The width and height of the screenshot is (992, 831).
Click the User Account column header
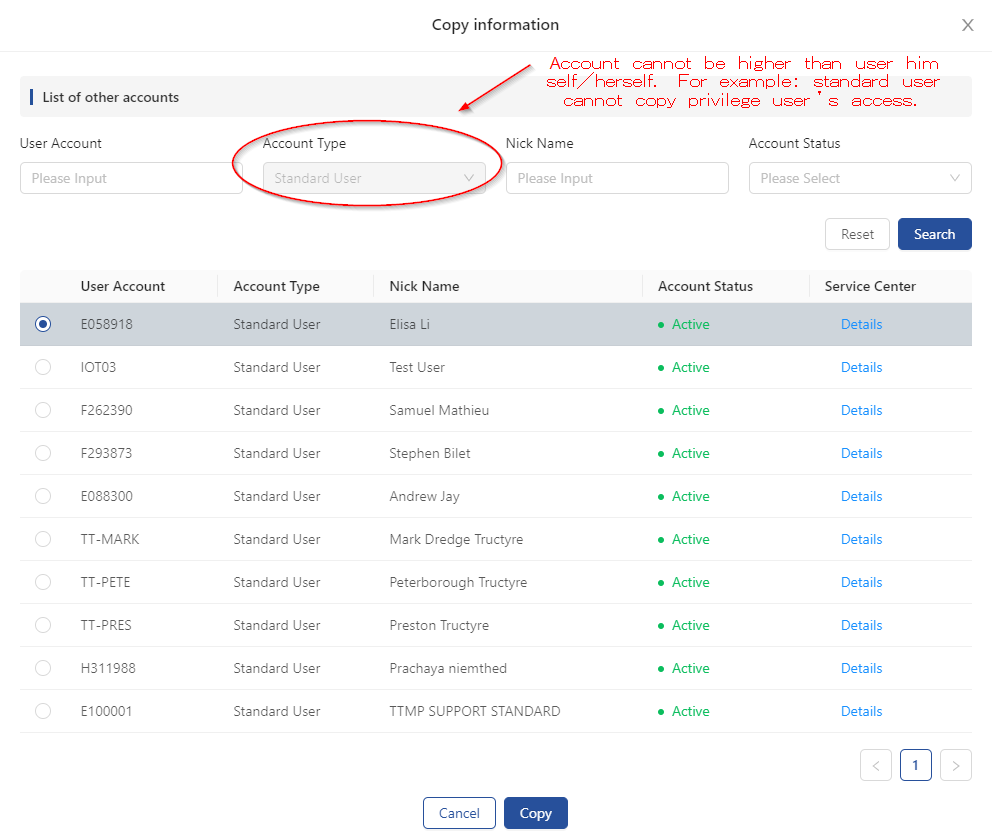[123, 286]
